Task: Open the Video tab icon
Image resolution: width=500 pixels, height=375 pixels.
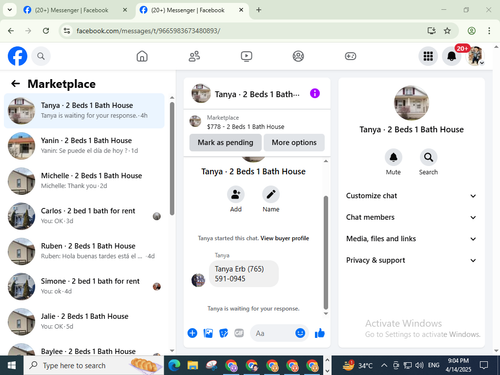Action: point(246,56)
